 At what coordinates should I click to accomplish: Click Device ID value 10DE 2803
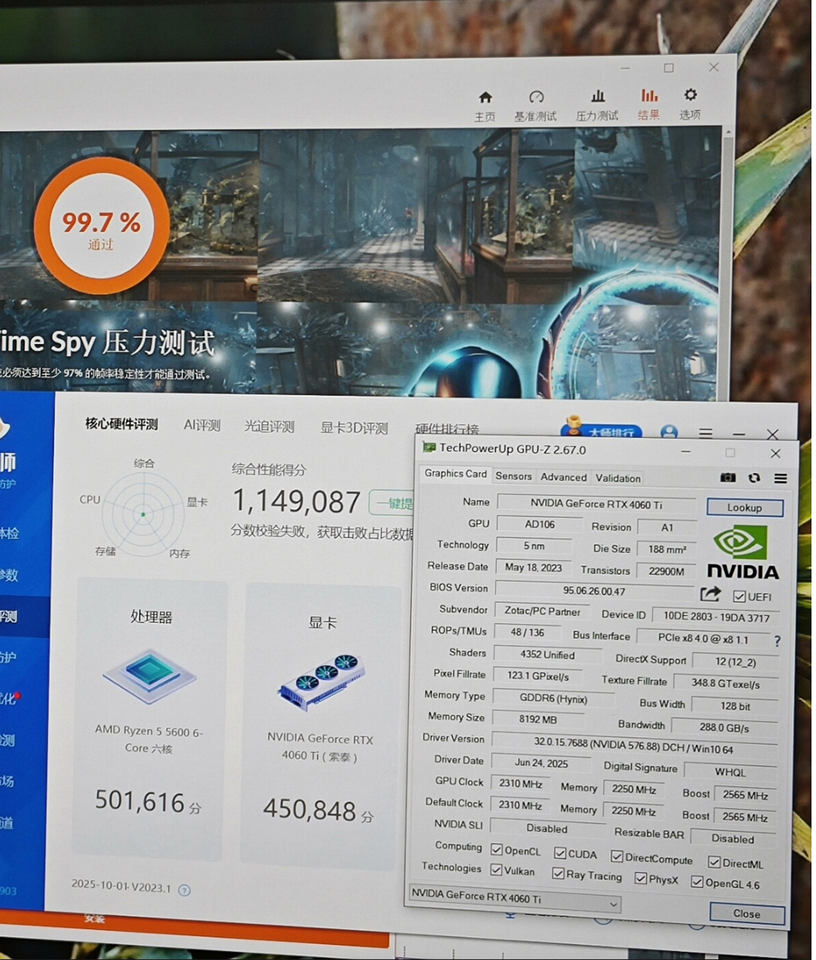pos(716,617)
